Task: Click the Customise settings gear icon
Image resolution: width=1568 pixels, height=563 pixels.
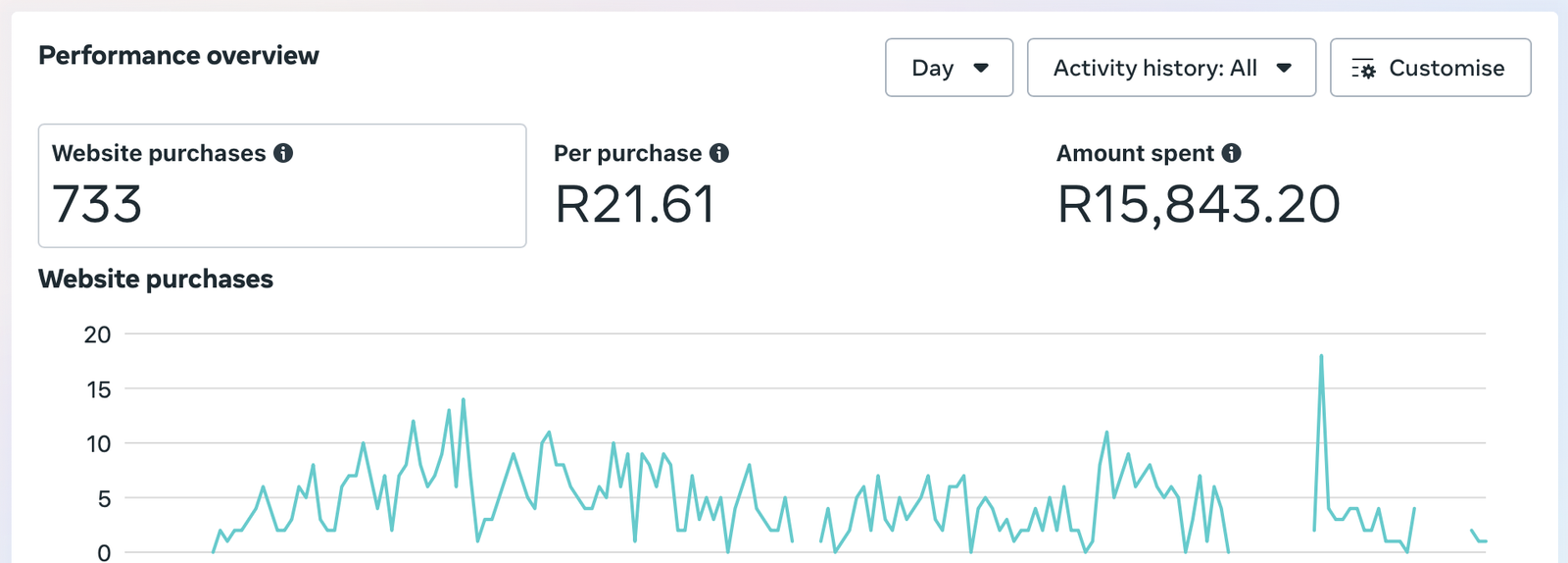Action: point(1364,69)
